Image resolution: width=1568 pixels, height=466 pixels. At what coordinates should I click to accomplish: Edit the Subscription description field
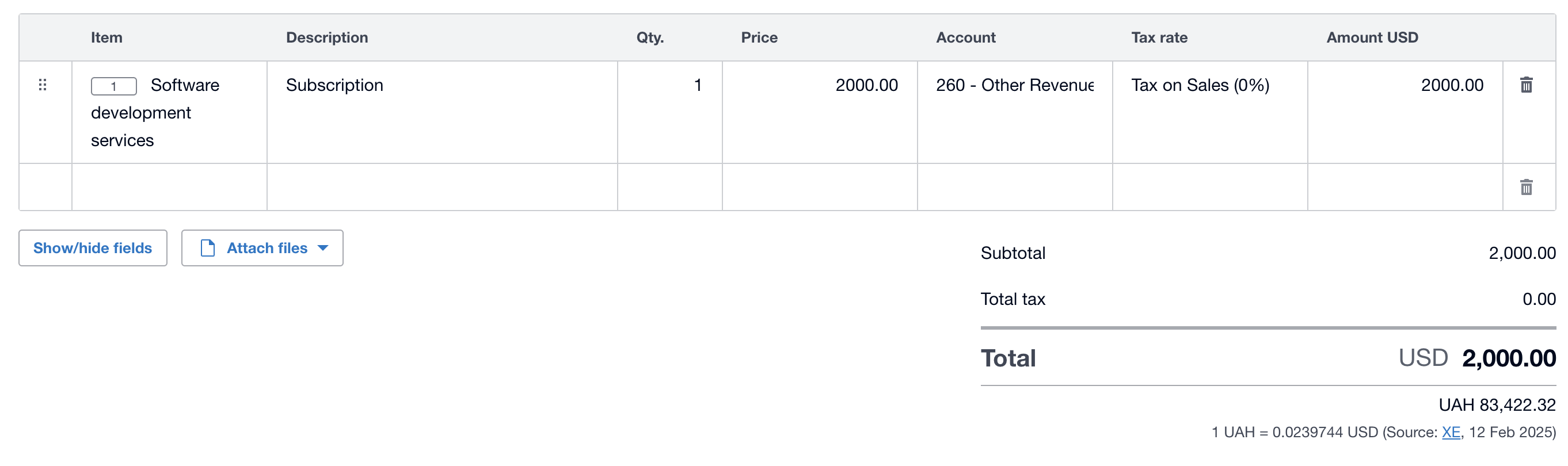pos(442,112)
